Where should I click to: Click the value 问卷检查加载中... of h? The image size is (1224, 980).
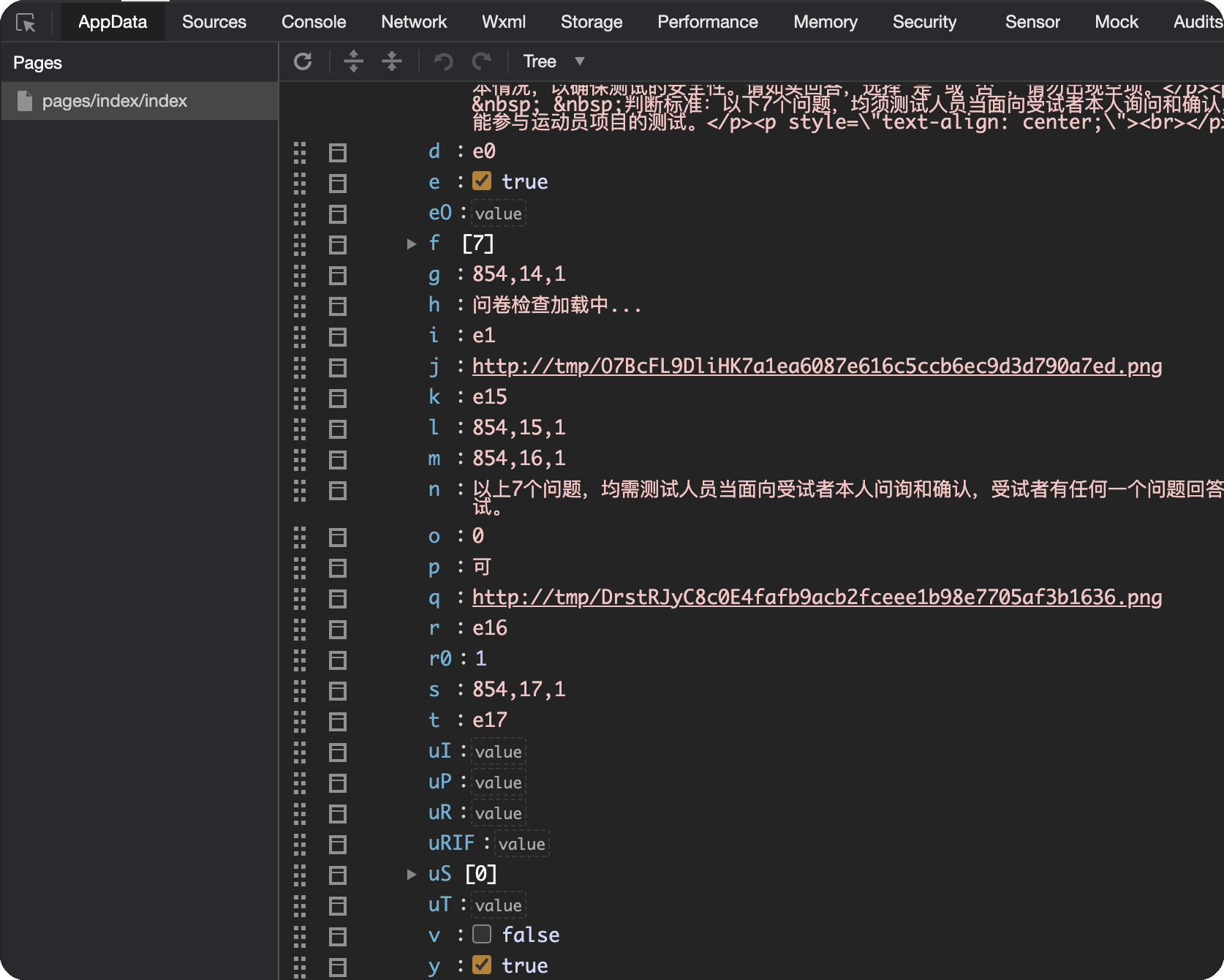pyautogui.click(x=557, y=305)
